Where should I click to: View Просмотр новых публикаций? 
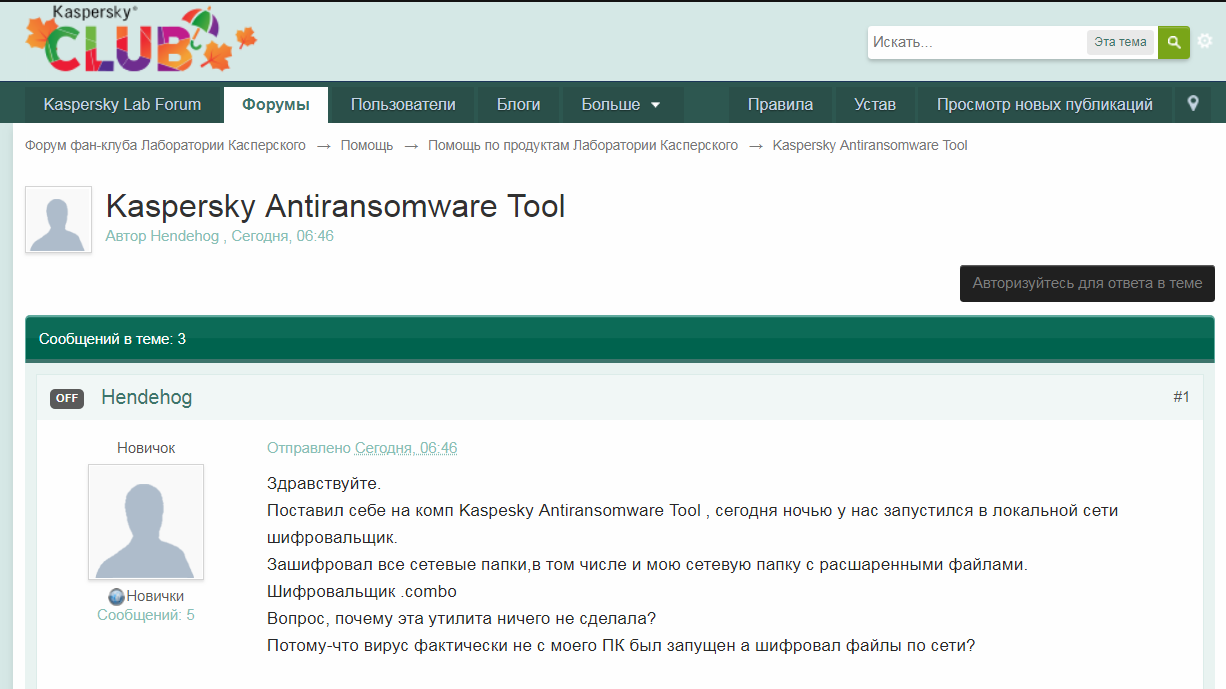pos(1044,104)
